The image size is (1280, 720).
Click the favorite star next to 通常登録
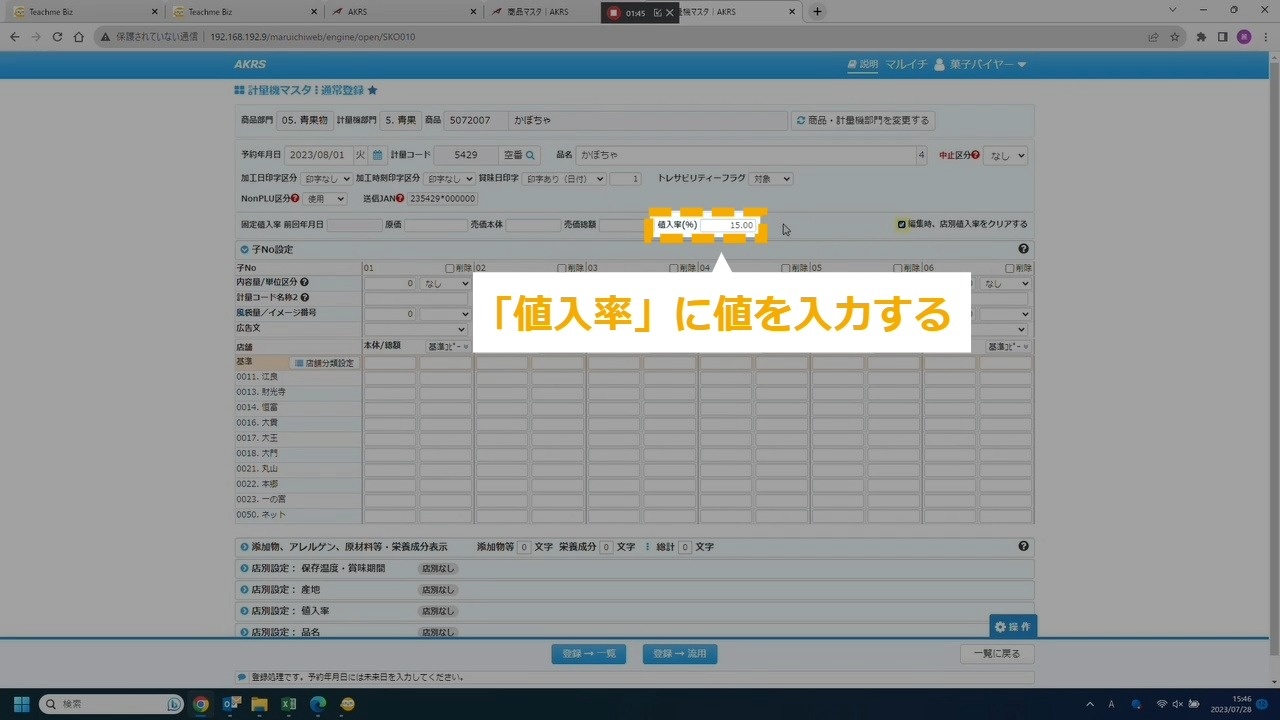[372, 90]
